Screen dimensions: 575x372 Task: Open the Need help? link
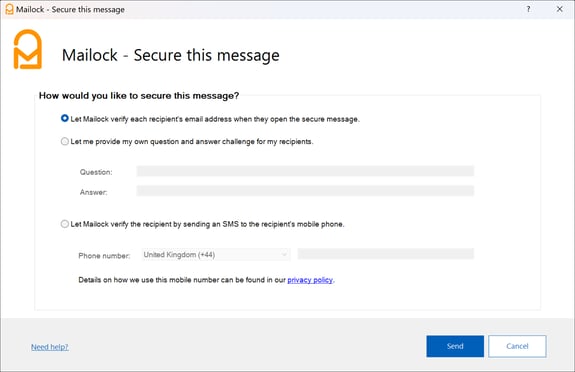pyautogui.click(x=50, y=347)
